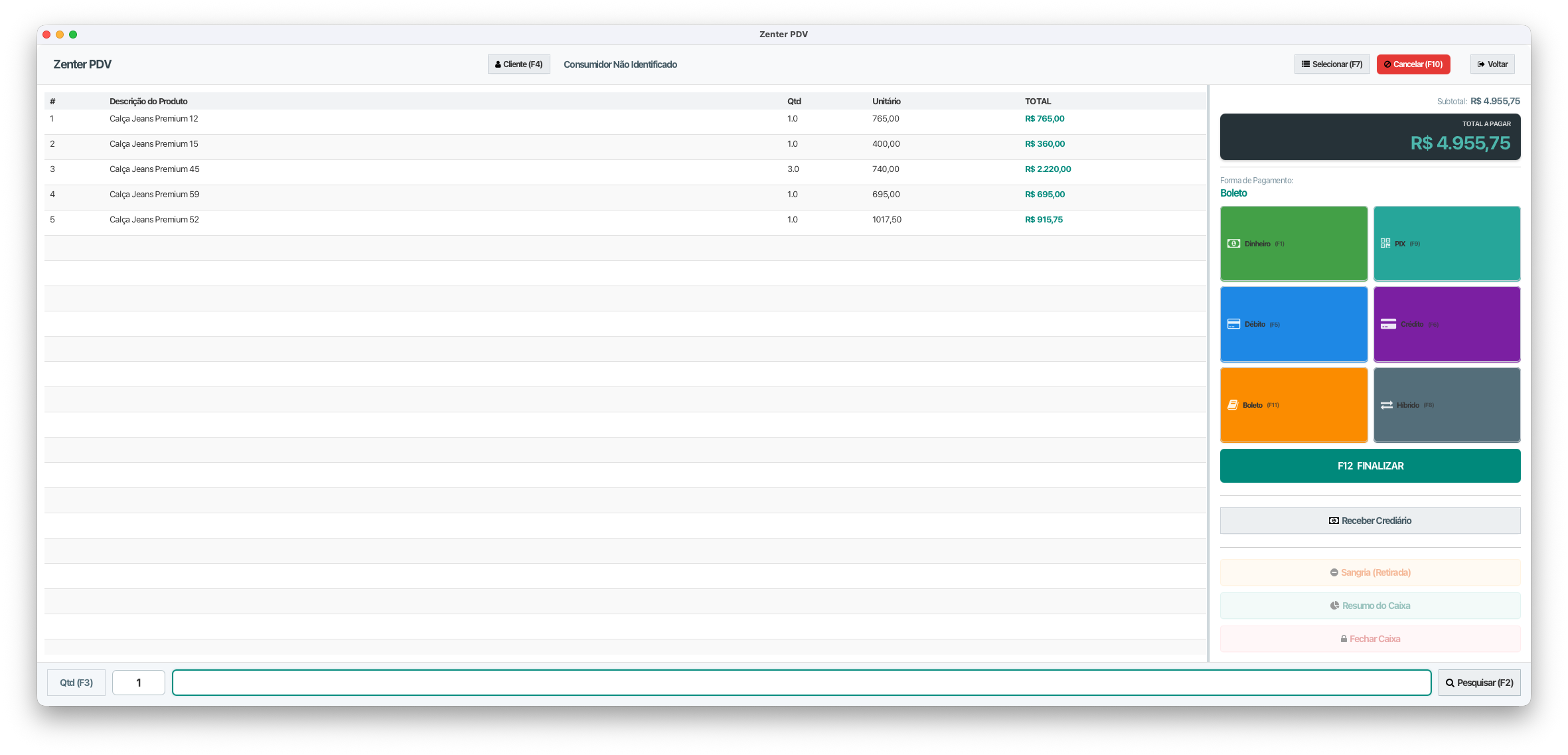Click the Pesquisar (F2) magnifier button
Viewport: 1568px width, 755px height.
tap(1479, 683)
